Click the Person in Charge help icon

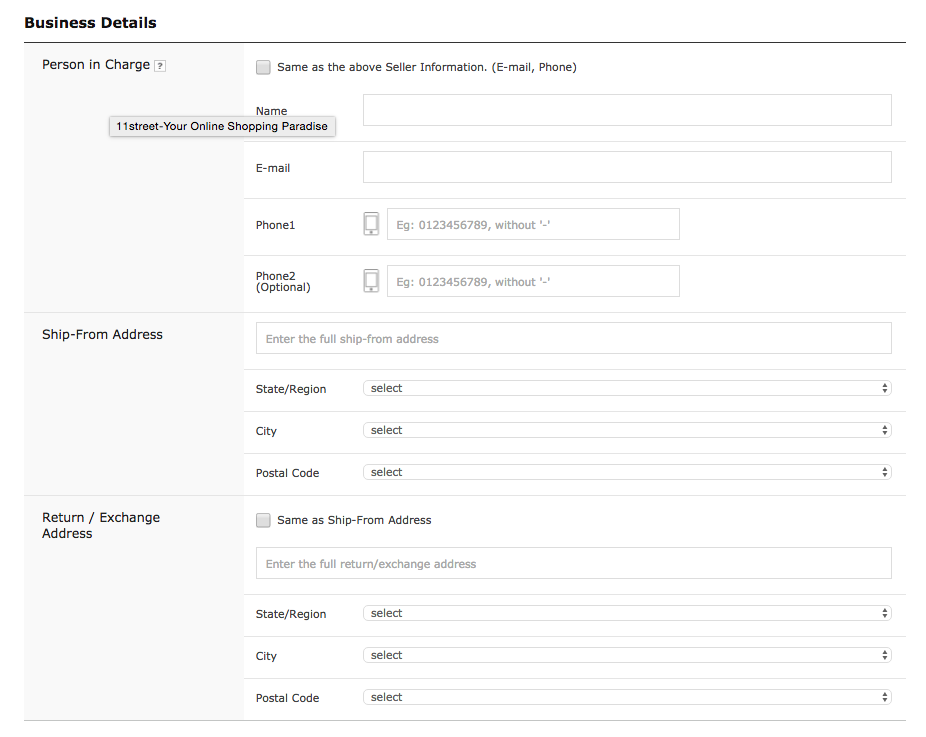pos(159,66)
